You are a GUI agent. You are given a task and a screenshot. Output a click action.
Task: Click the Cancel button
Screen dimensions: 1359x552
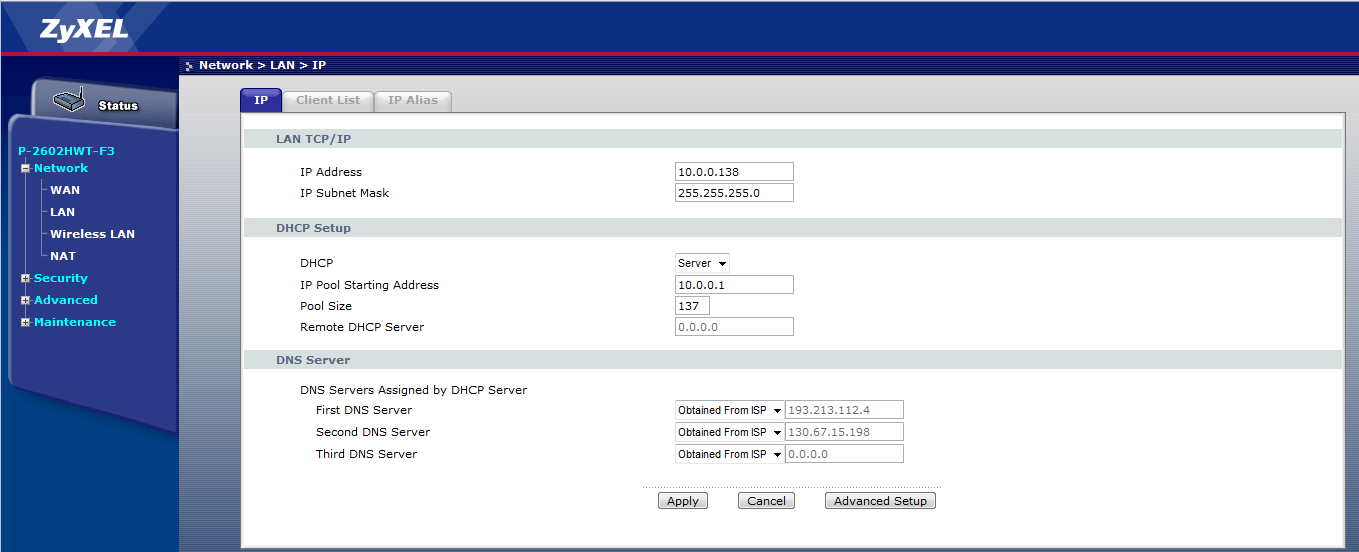pyautogui.click(x=766, y=501)
